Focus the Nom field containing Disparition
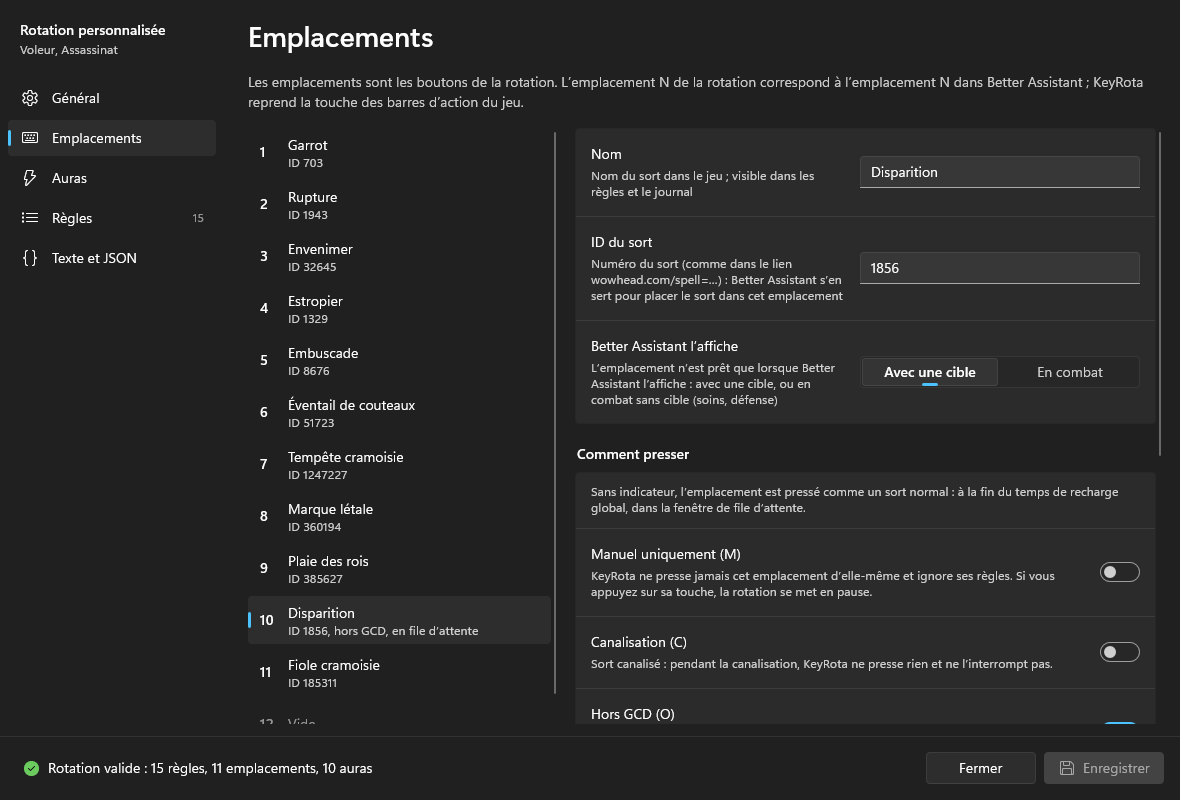Viewport: 1180px width, 800px height. coord(999,172)
